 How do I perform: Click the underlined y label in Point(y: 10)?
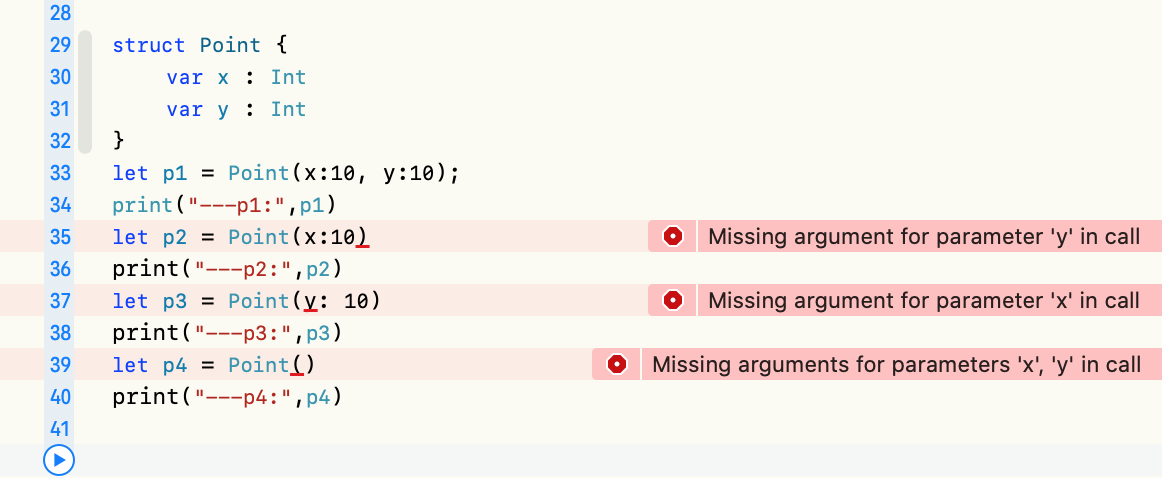coord(310,302)
